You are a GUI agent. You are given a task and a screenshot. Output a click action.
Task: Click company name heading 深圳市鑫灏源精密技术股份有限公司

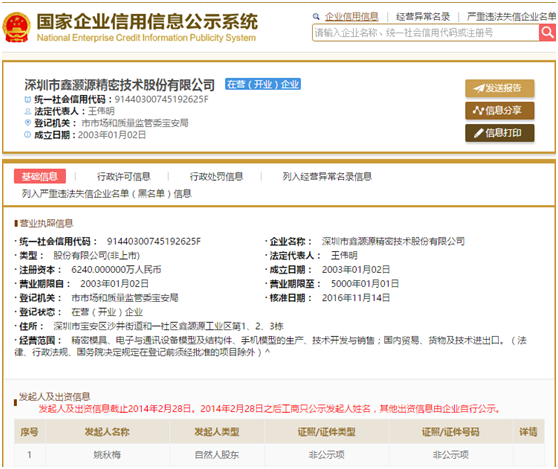pyautogui.click(x=120, y=85)
